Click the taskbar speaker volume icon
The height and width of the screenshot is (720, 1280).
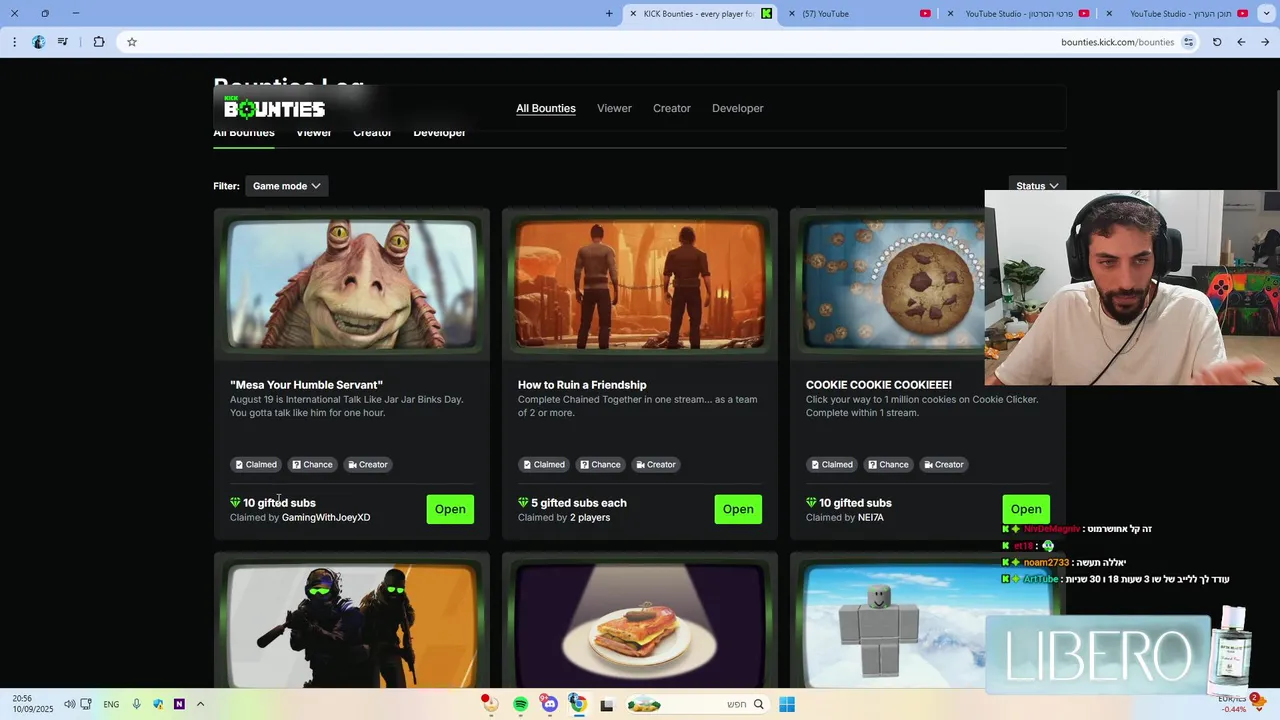pos(69,704)
